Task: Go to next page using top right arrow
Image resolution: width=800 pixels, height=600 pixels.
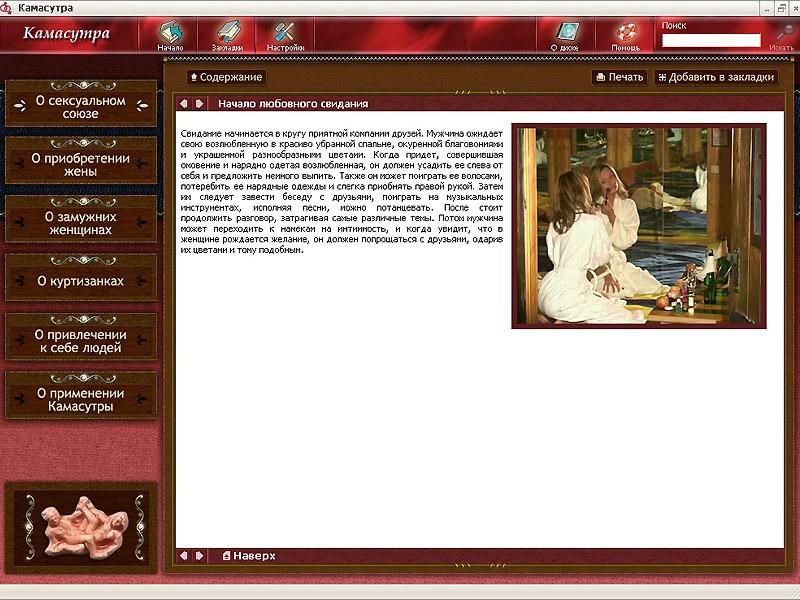Action: [200, 103]
